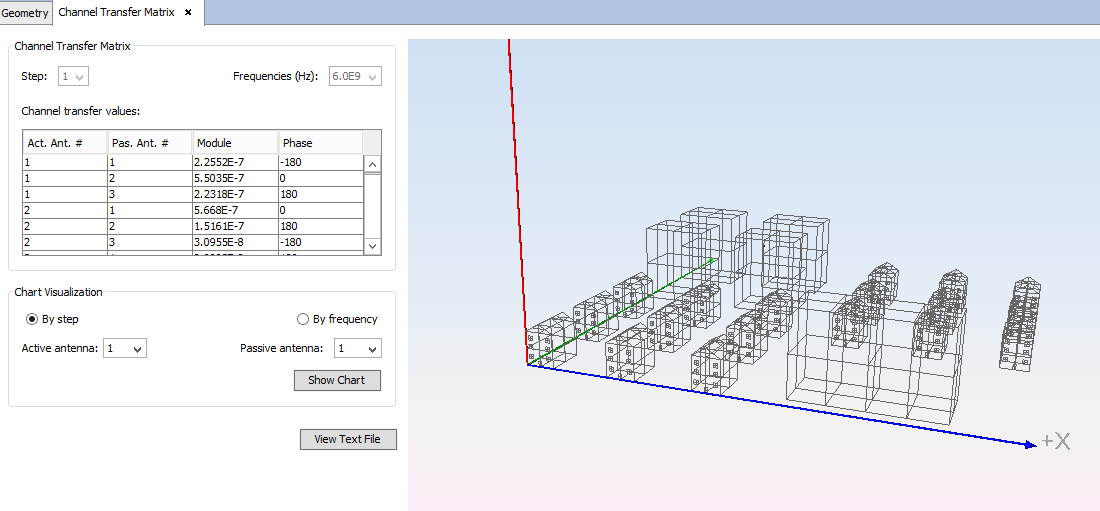Click the Show Chart button

(337, 380)
